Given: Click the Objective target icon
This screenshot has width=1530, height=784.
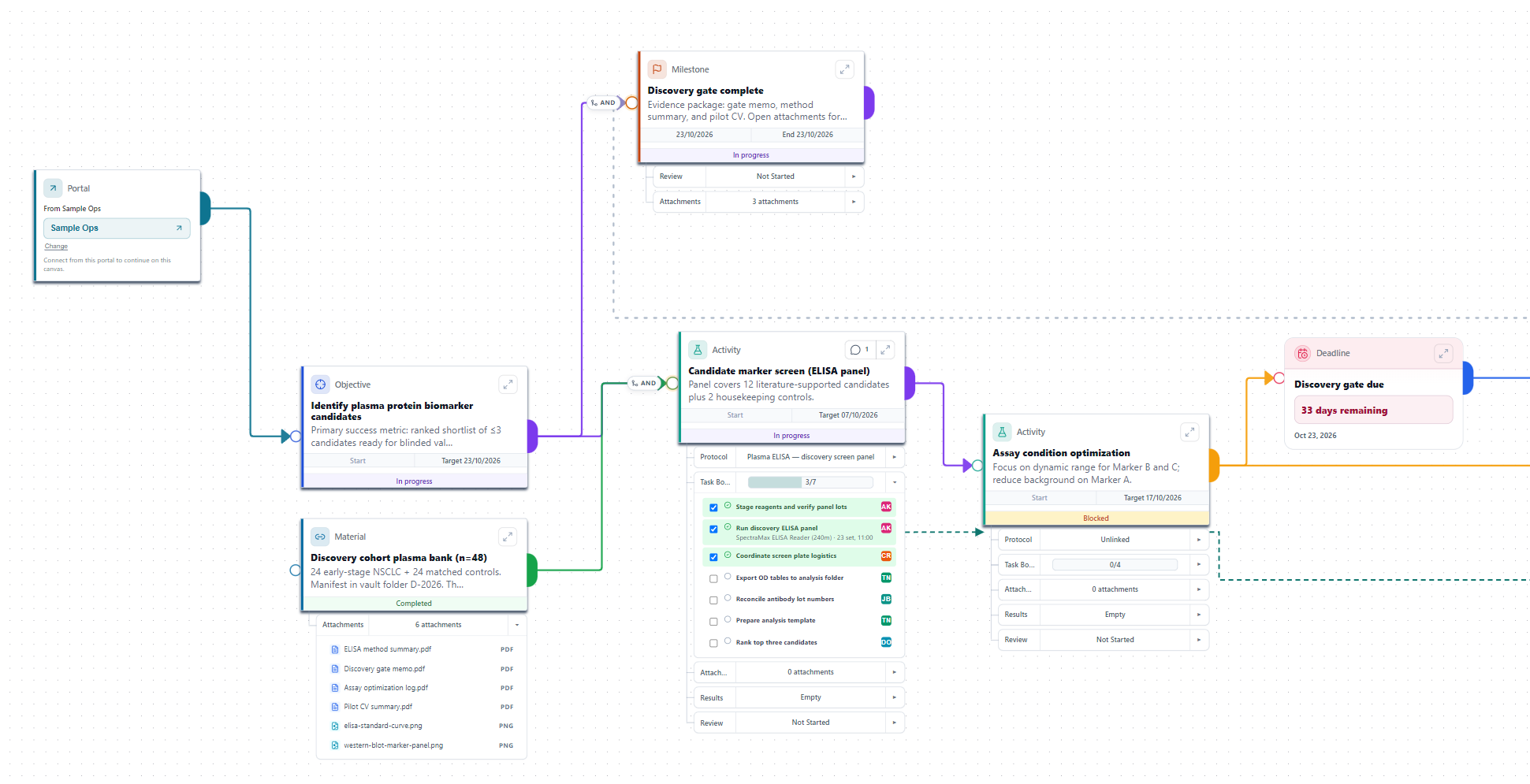Looking at the screenshot, I should click(x=321, y=385).
